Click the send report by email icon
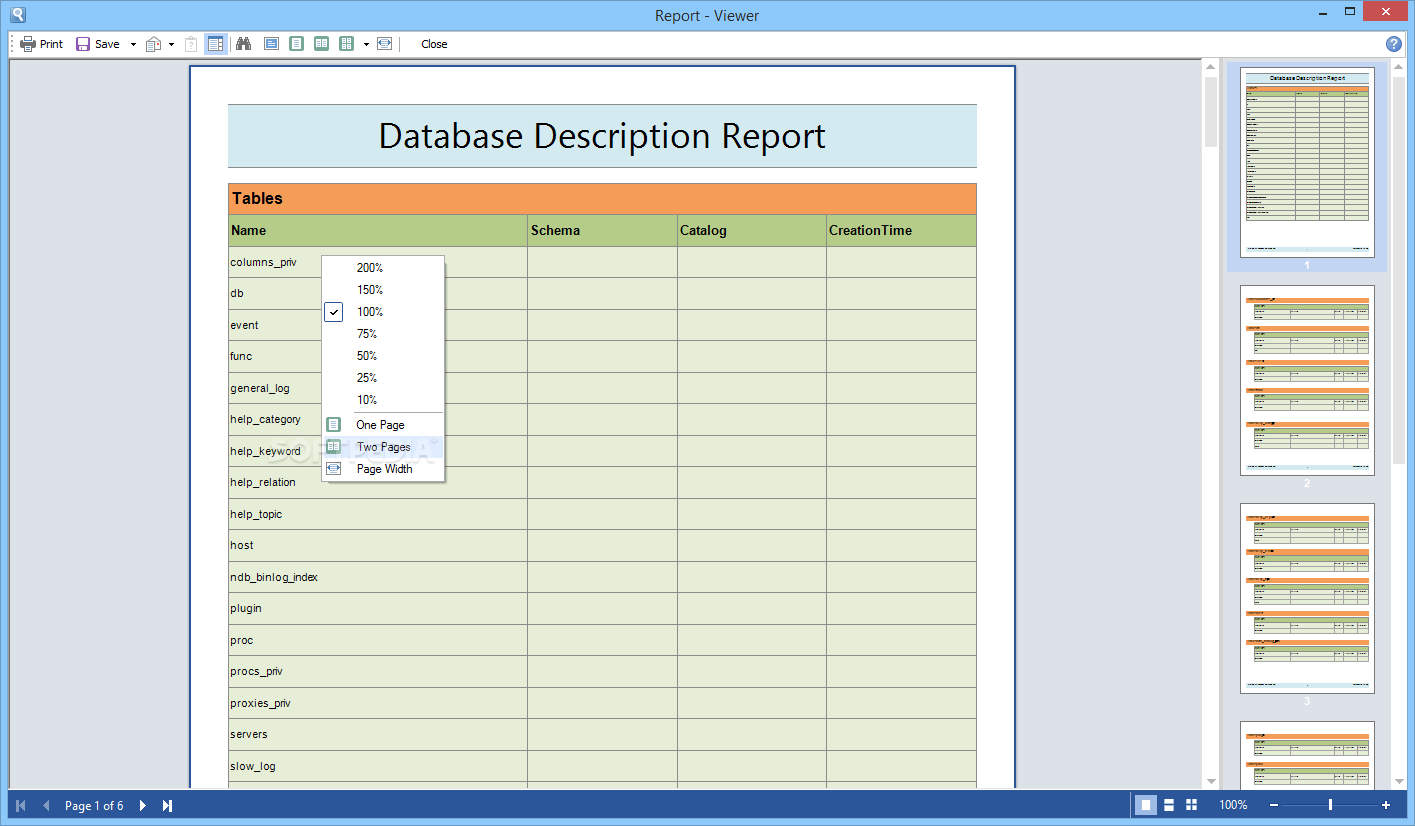This screenshot has height=826, width=1415. point(154,44)
